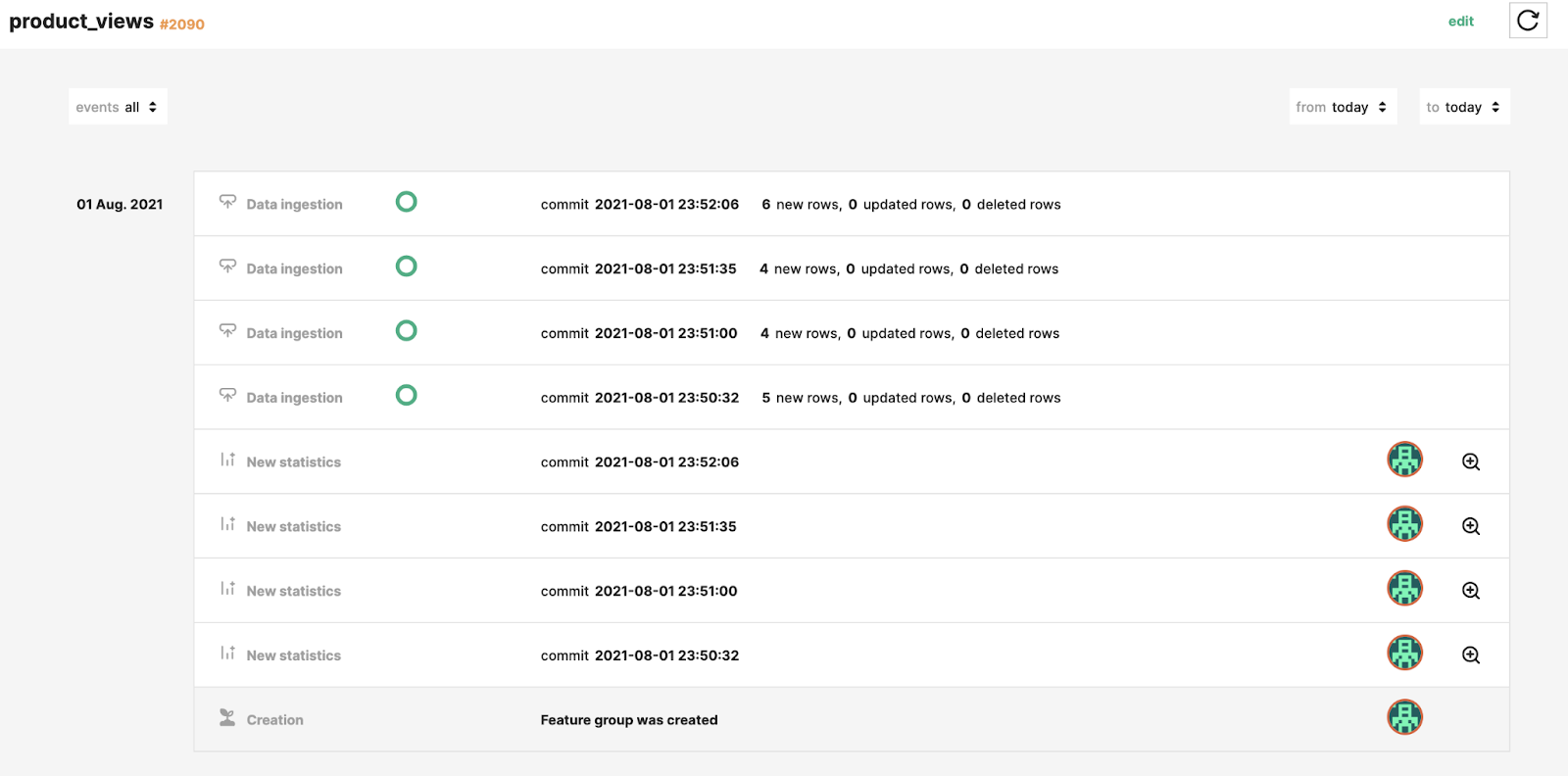Click New statistics commit timestamp 2021-08-01 23:50:32
1568x776 pixels.
point(667,655)
